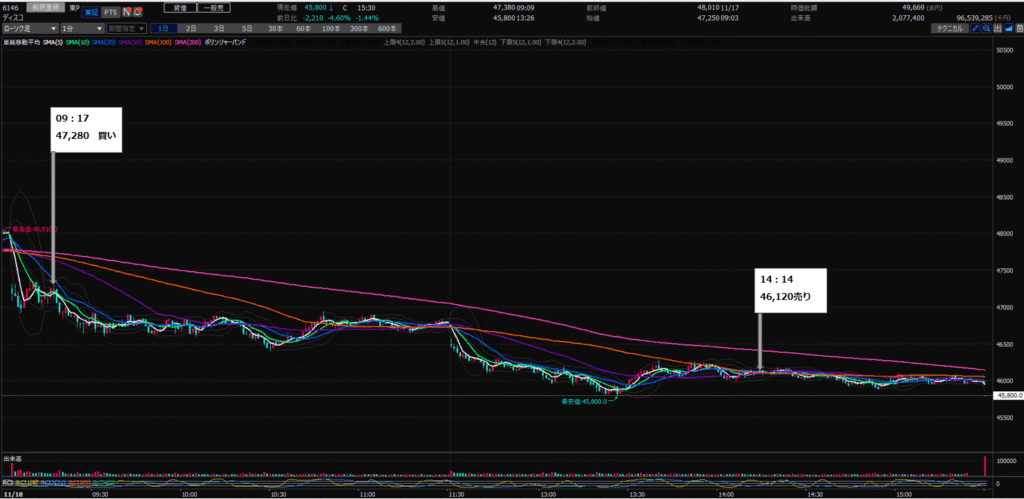
Task: Click the 14:14 sell annotation box
Action: tap(791, 289)
